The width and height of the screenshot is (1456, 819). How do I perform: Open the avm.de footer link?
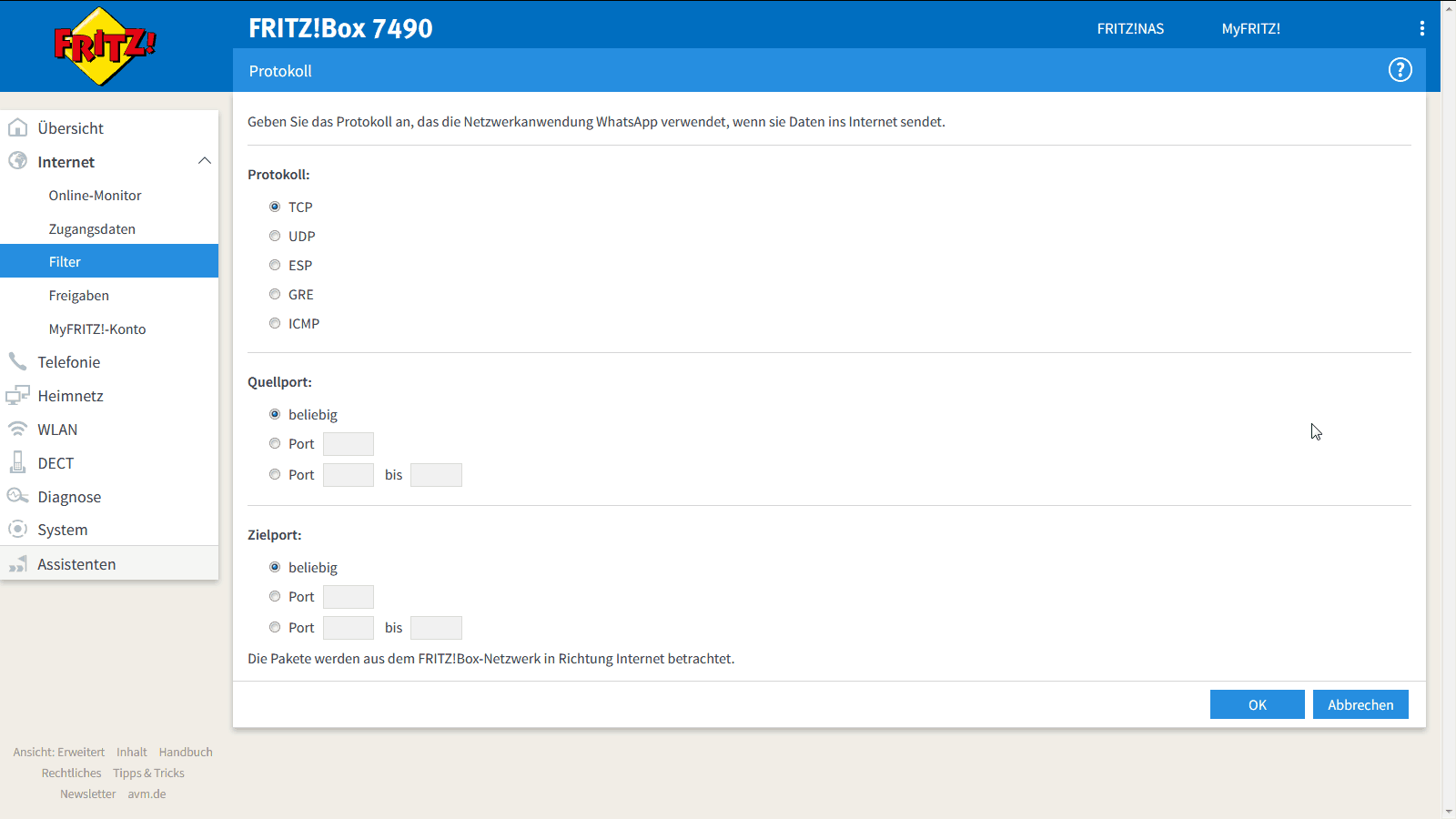147,794
